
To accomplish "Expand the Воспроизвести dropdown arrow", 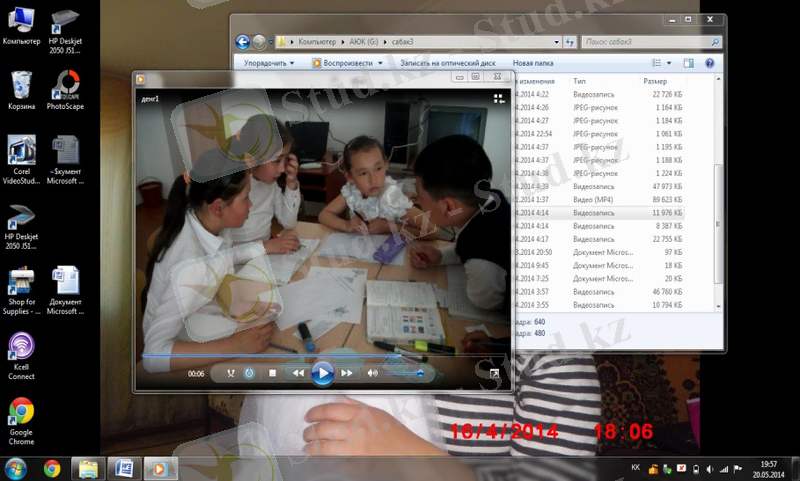I will (x=380, y=63).
